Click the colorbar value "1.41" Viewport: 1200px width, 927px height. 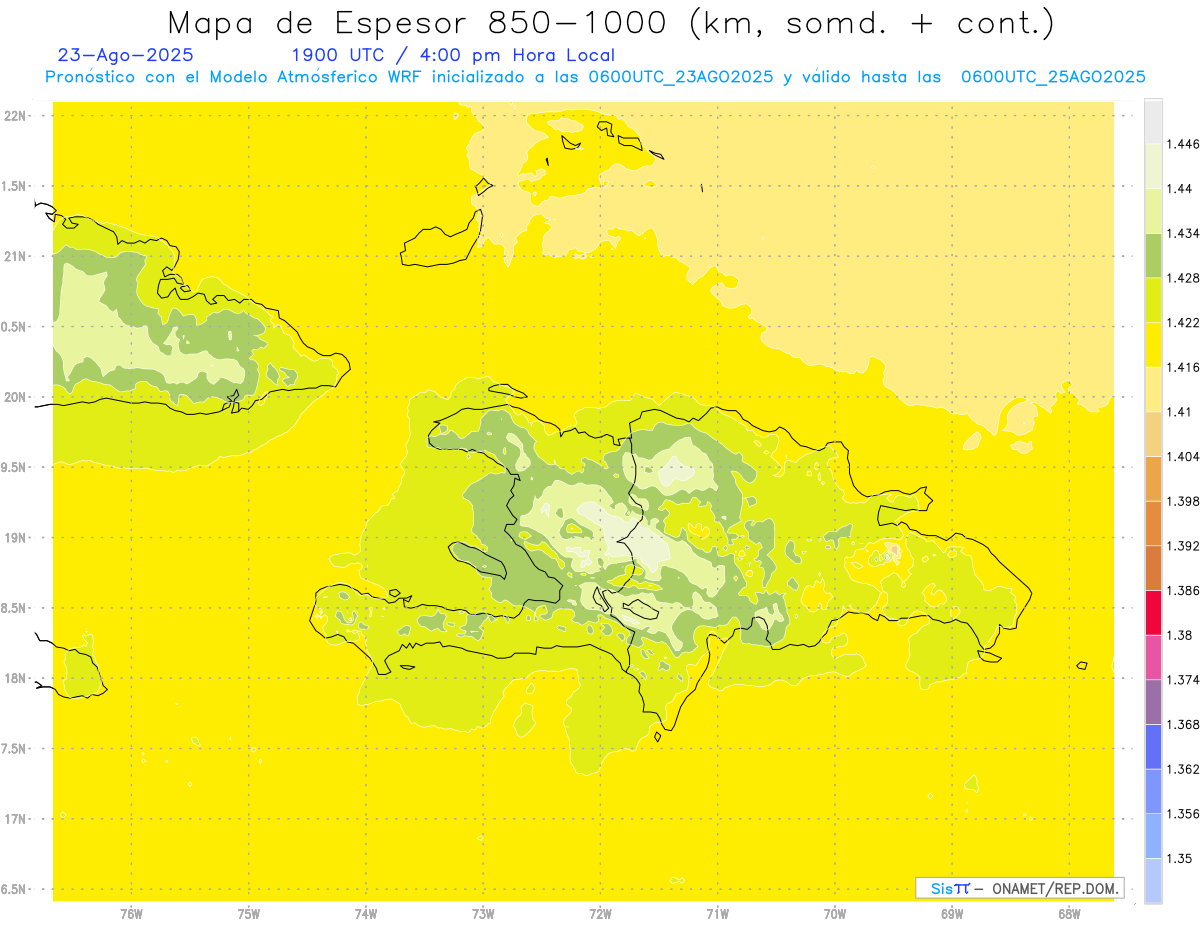(1180, 412)
